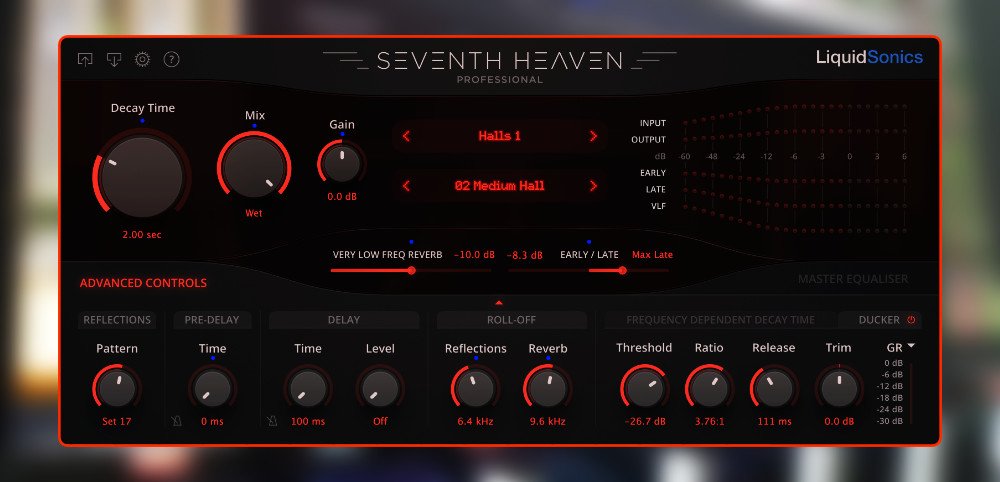Click the save preset download icon
Image resolution: width=1000 pixels, height=482 pixels.
point(114,59)
